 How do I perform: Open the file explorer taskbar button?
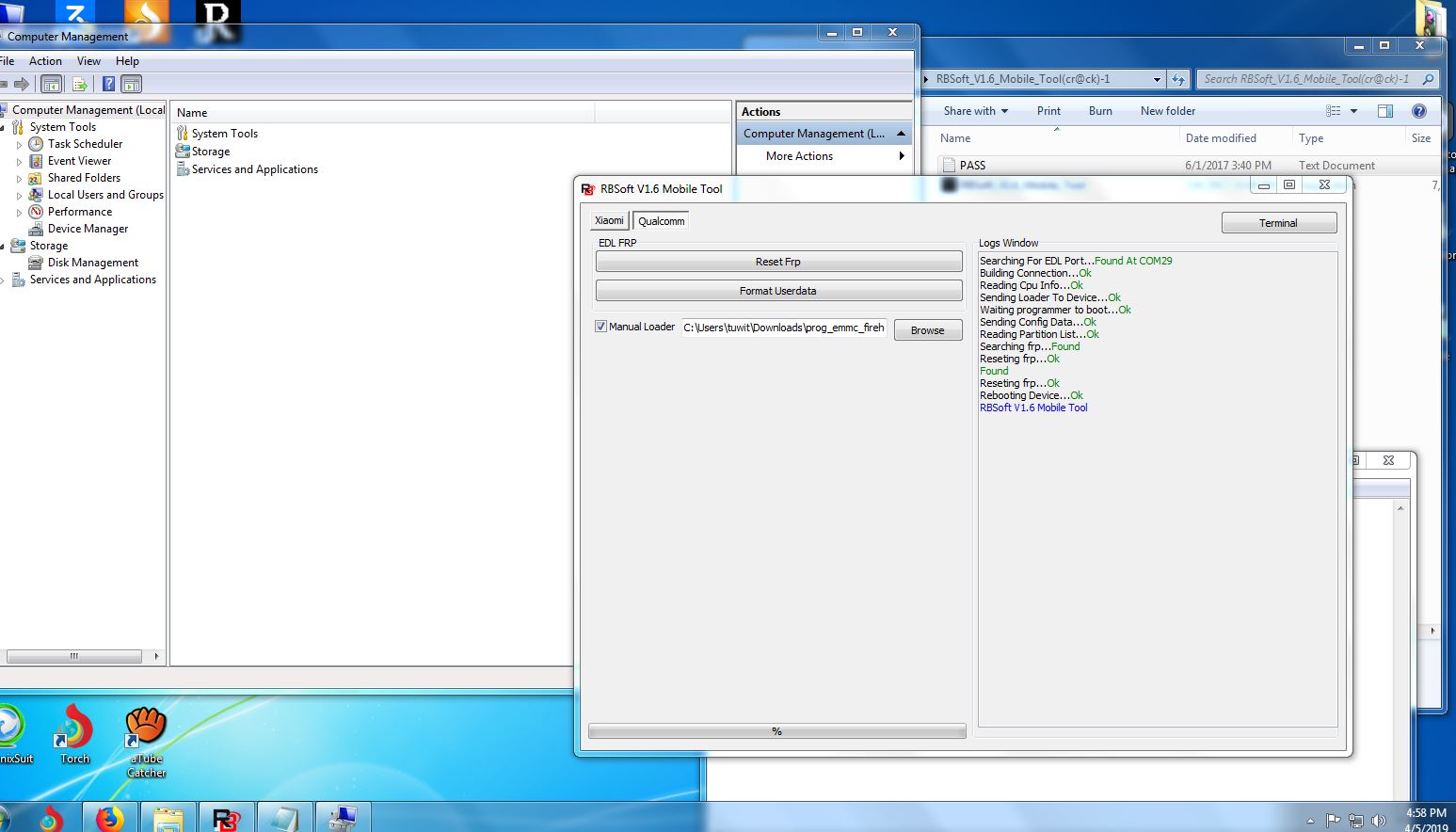click(168, 818)
